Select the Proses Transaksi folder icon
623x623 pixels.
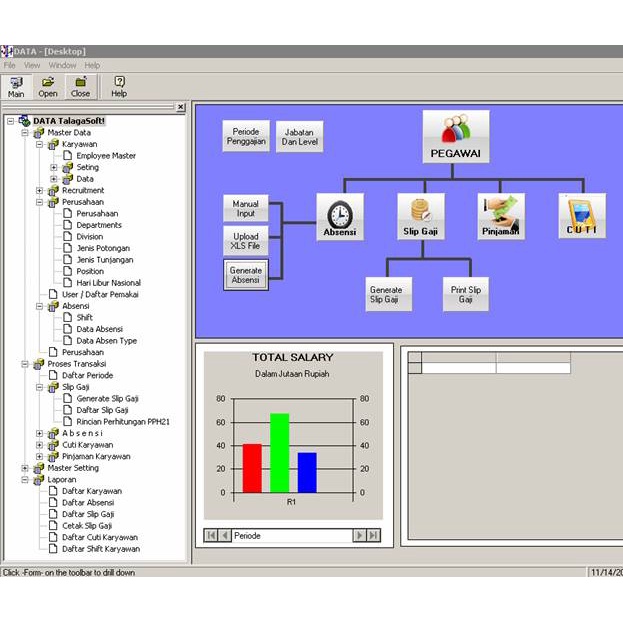pos(39,364)
